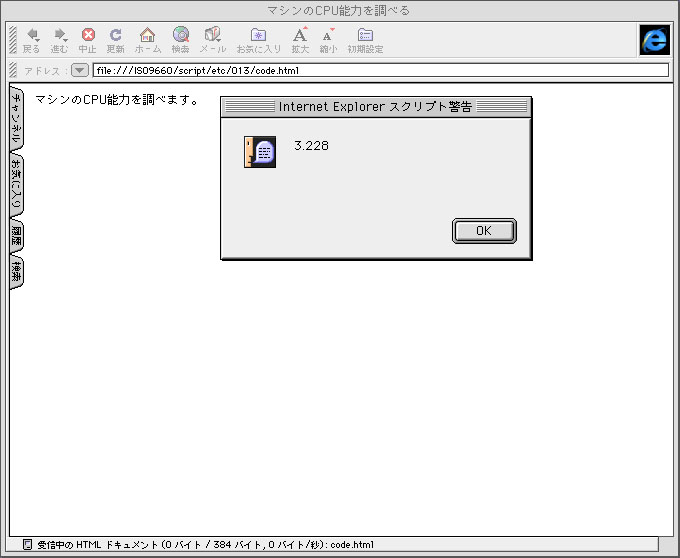This screenshot has width=680, height=558.
Task: Click the document icon in status bar
Action: click(27, 544)
